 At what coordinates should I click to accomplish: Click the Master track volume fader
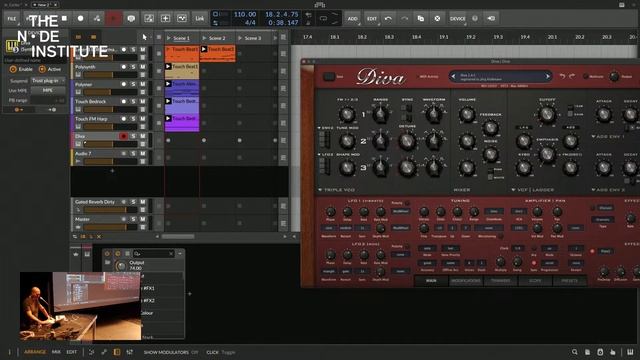coord(110,227)
